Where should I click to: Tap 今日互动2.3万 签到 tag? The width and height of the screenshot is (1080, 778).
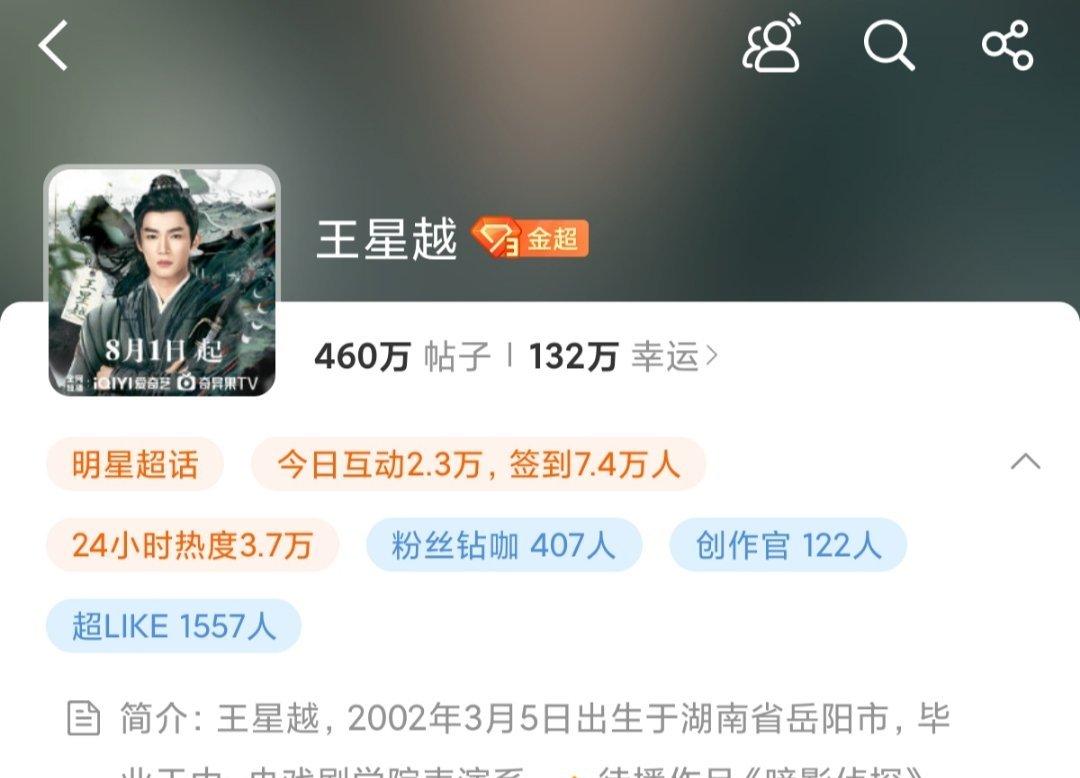[479, 464]
